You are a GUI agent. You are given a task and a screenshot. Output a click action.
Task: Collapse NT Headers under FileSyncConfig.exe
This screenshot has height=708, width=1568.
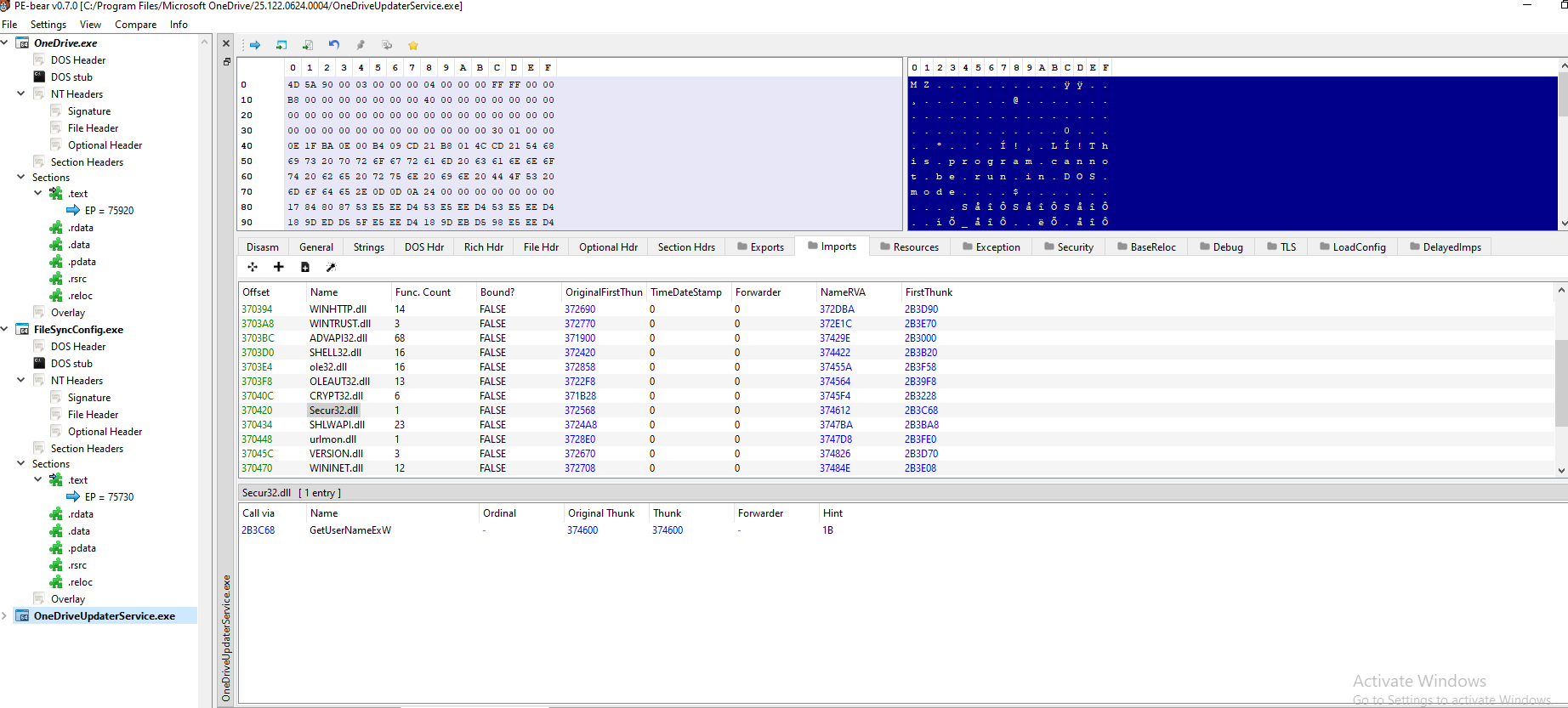21,380
